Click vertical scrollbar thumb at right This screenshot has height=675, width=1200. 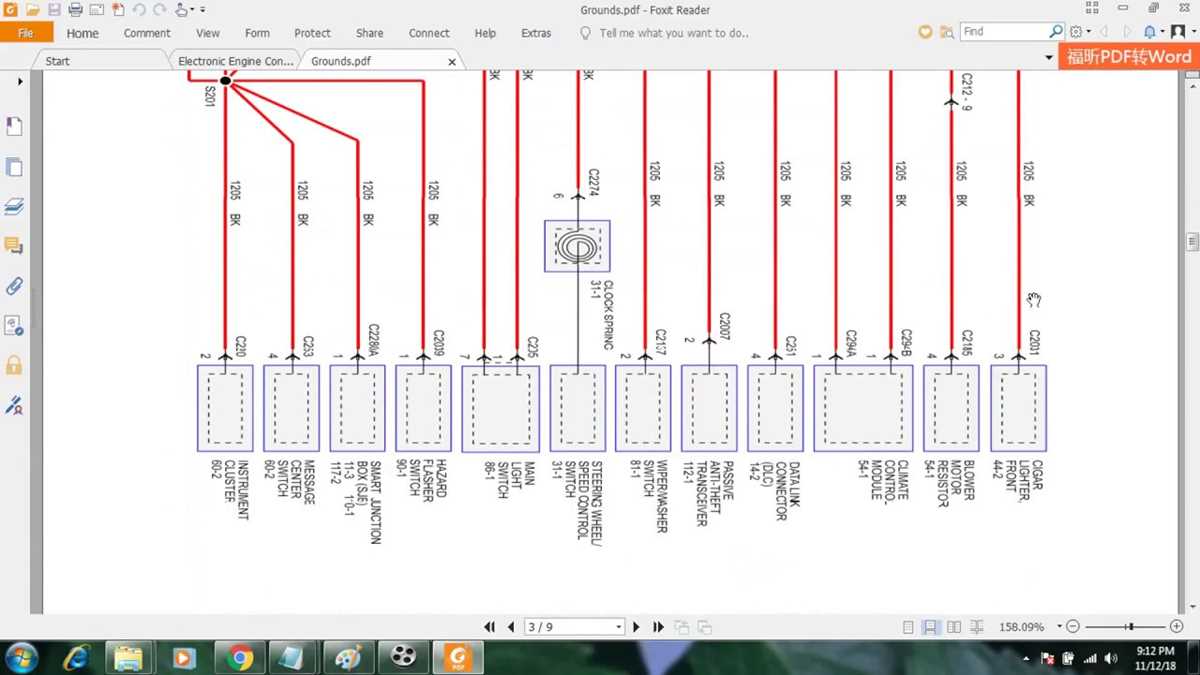click(x=1192, y=241)
